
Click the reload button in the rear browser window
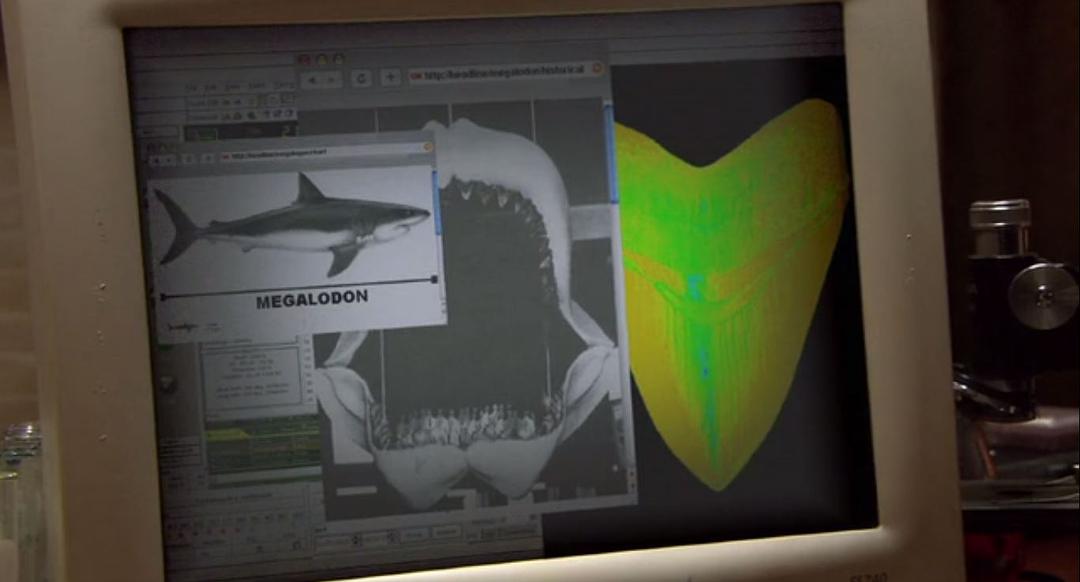[x=361, y=78]
